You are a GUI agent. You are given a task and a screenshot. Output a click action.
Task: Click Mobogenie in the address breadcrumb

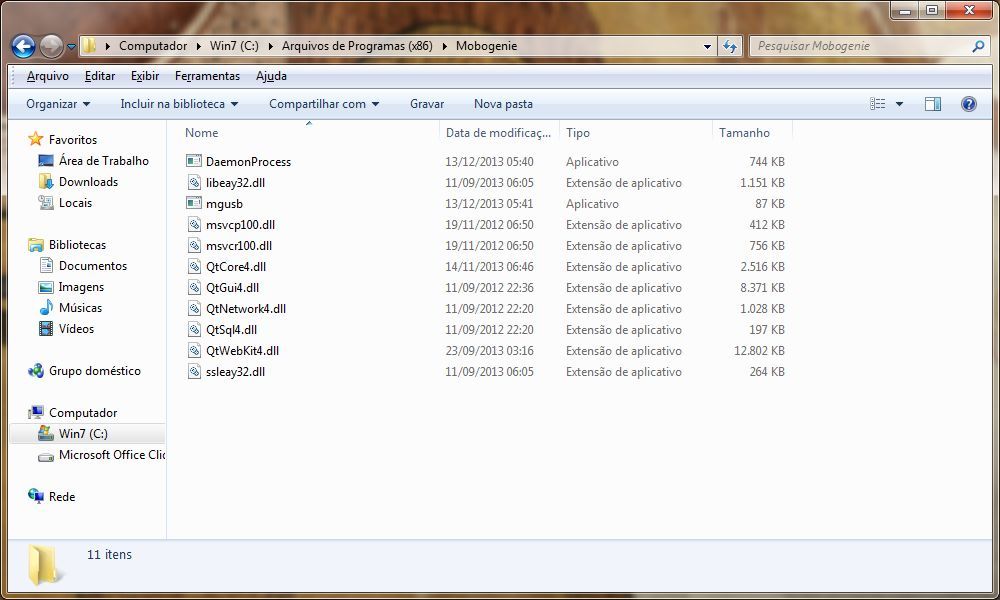pos(486,46)
